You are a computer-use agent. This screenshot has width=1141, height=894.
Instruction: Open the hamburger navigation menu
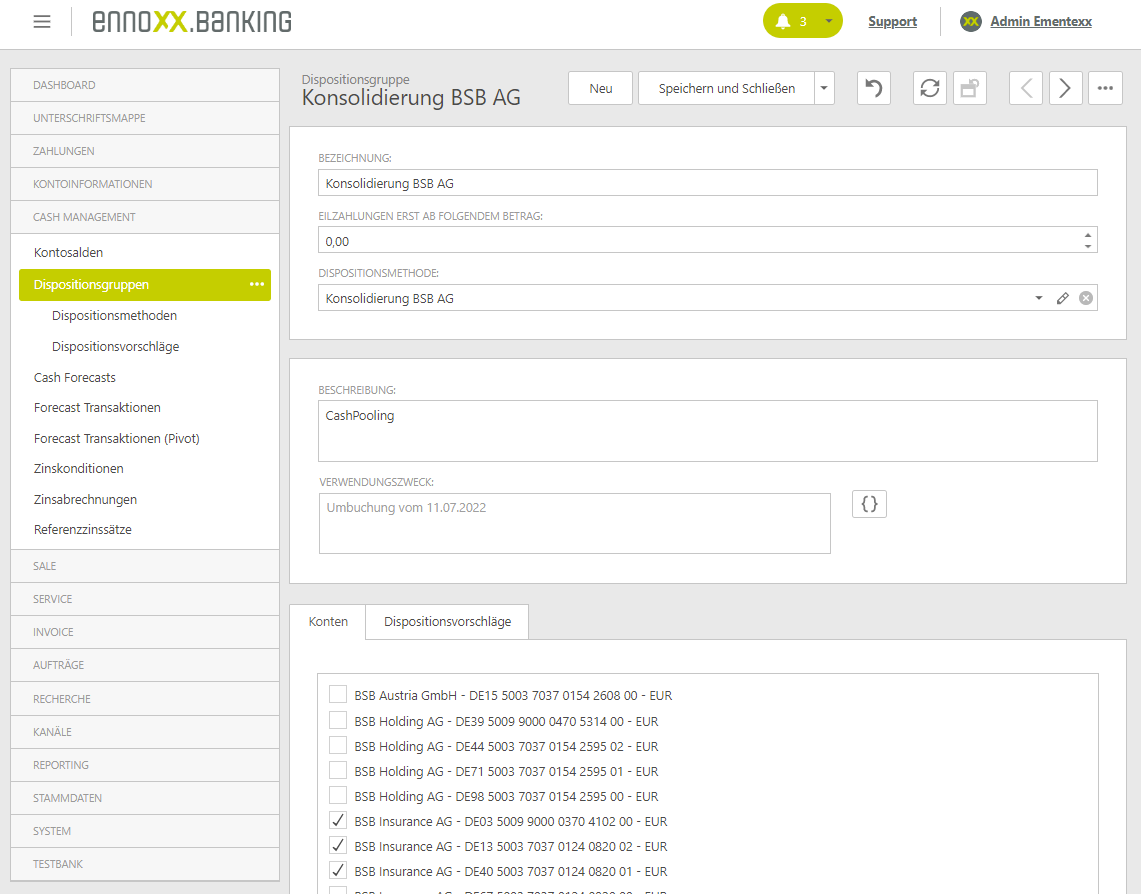[x=42, y=21]
